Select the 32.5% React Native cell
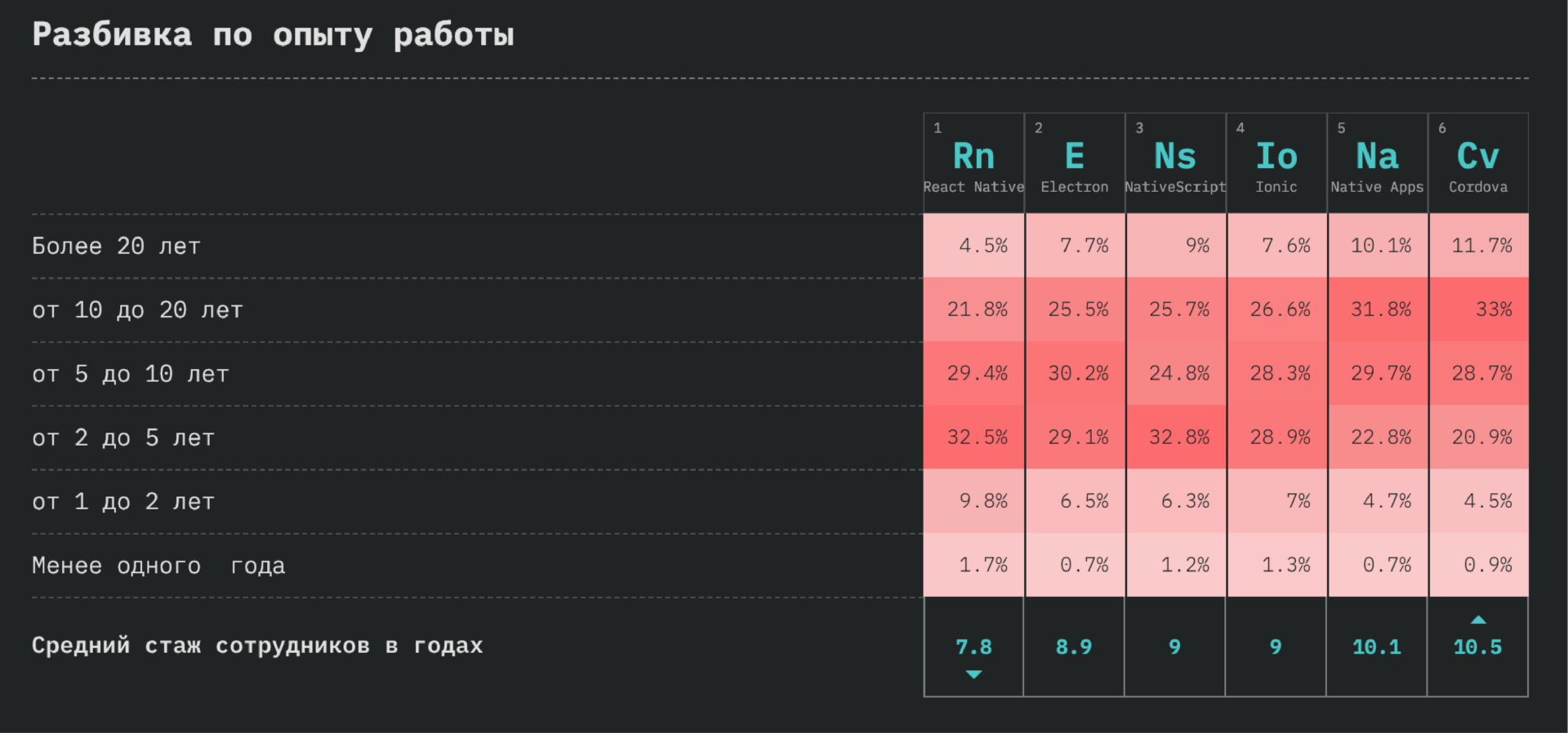Screen dimensions: 1568x733 (x=973, y=438)
